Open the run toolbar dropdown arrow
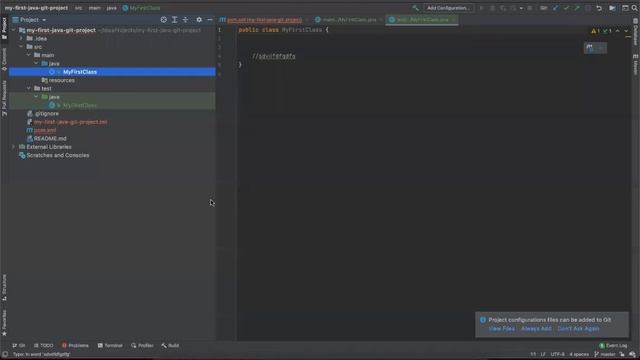 pos(521,8)
